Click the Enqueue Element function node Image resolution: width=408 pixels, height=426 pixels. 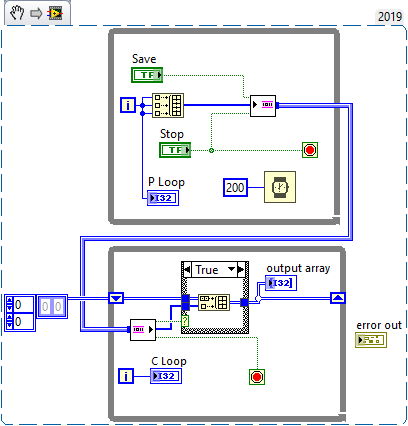point(263,106)
